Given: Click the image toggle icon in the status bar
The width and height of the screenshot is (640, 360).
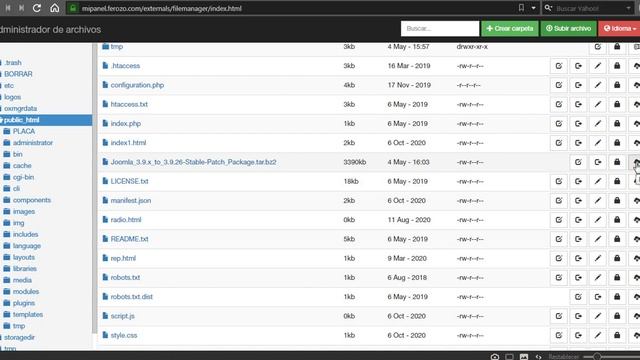Looking at the screenshot, I should [524, 357].
